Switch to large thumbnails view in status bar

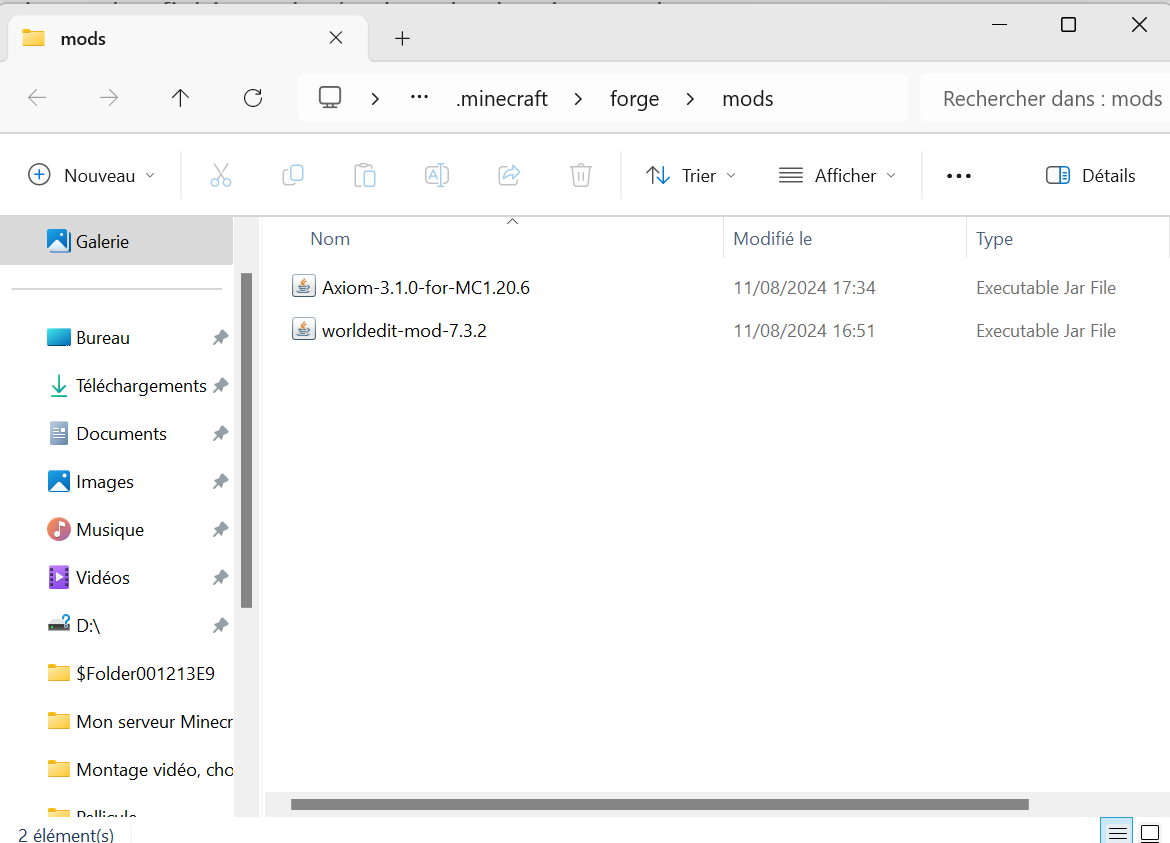coord(1150,833)
